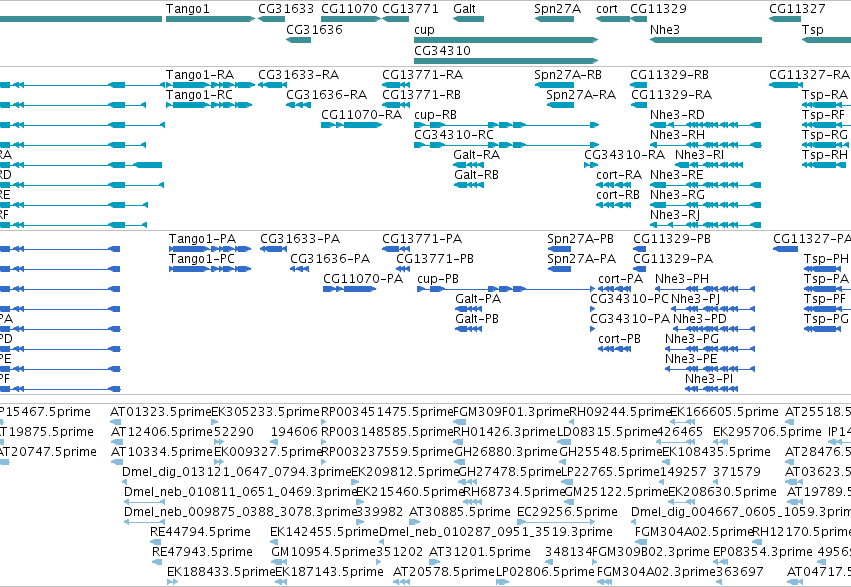Click the CG11329 gene label
The height and width of the screenshot is (587, 851).
tap(658, 9)
